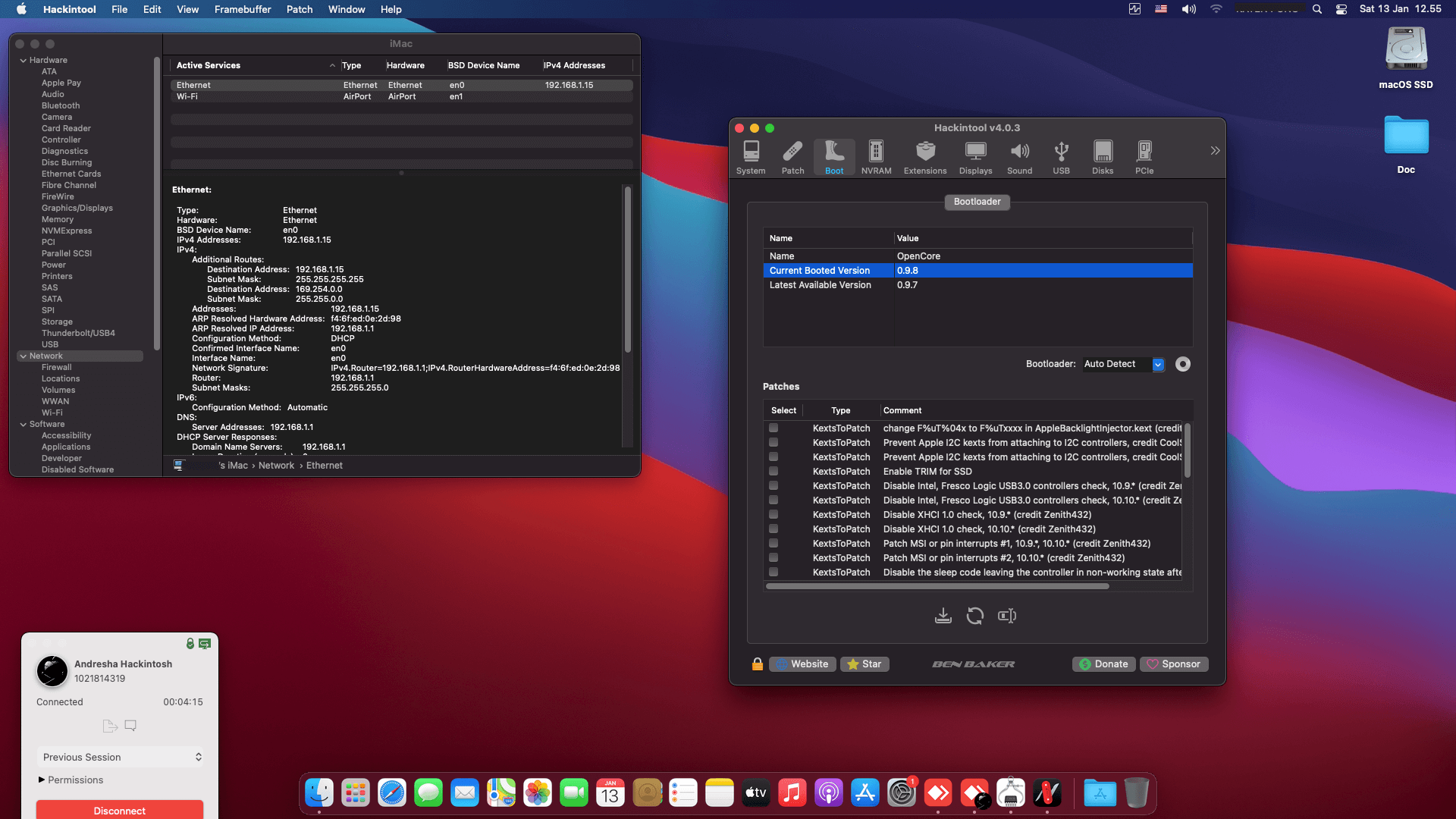Viewport: 1456px width, 819px height.
Task: Open the App Store from the Dock
Action: 865,793
